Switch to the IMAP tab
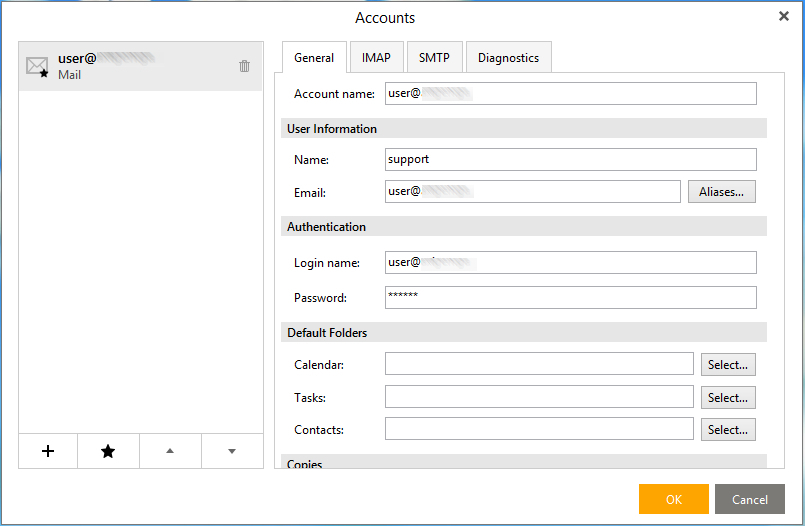Image resolution: width=805 pixels, height=526 pixels. point(376,58)
